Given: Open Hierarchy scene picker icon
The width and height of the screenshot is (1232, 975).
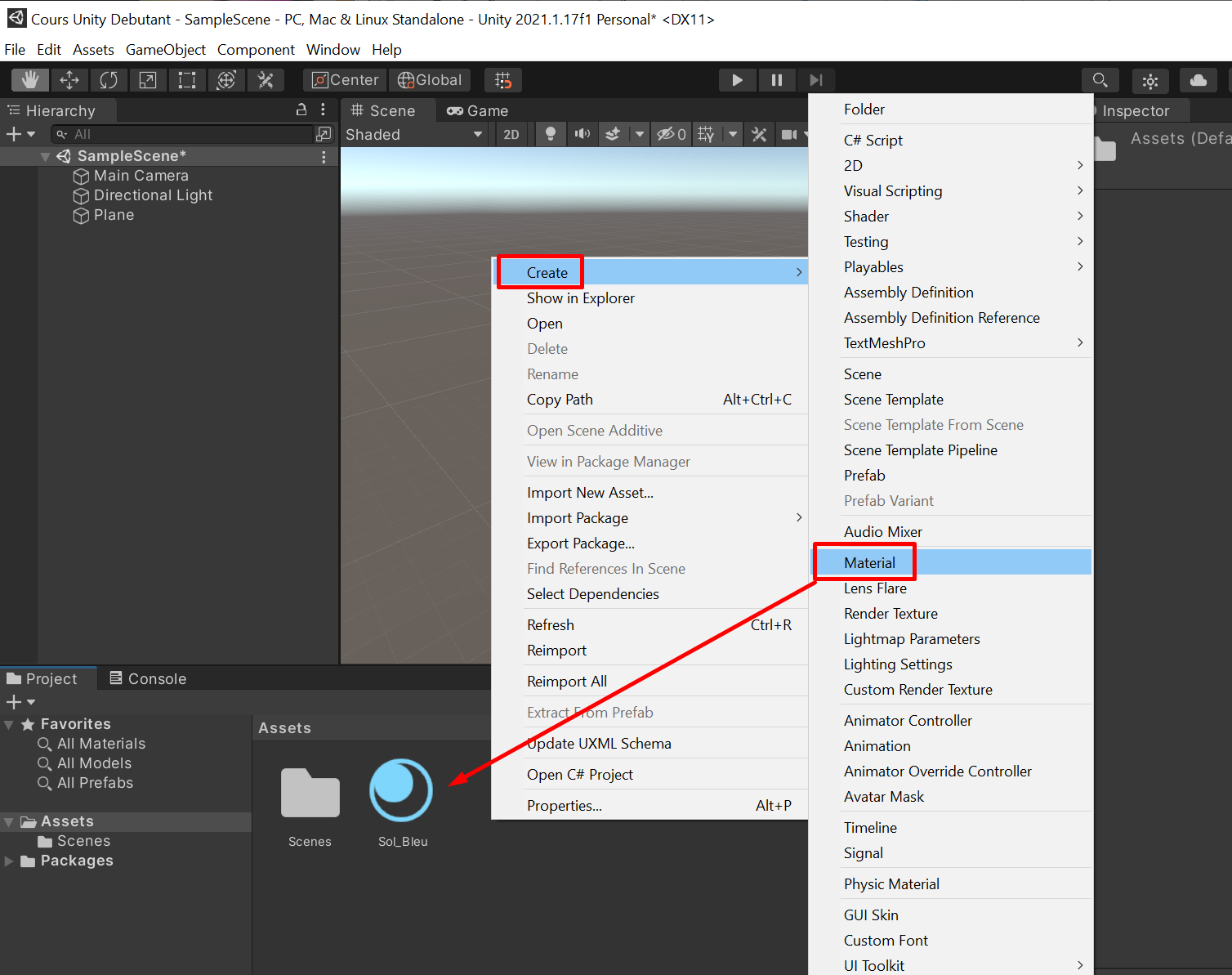Looking at the screenshot, I should click(324, 134).
